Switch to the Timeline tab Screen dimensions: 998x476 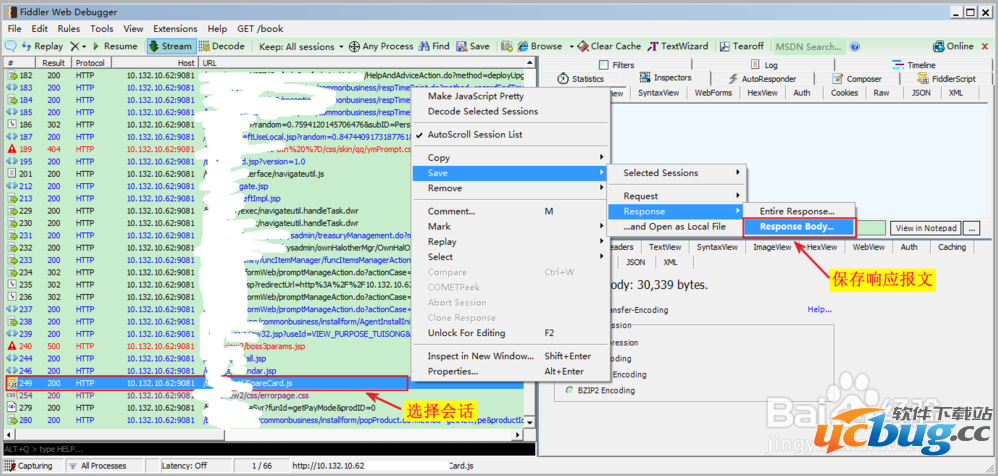(x=915, y=64)
